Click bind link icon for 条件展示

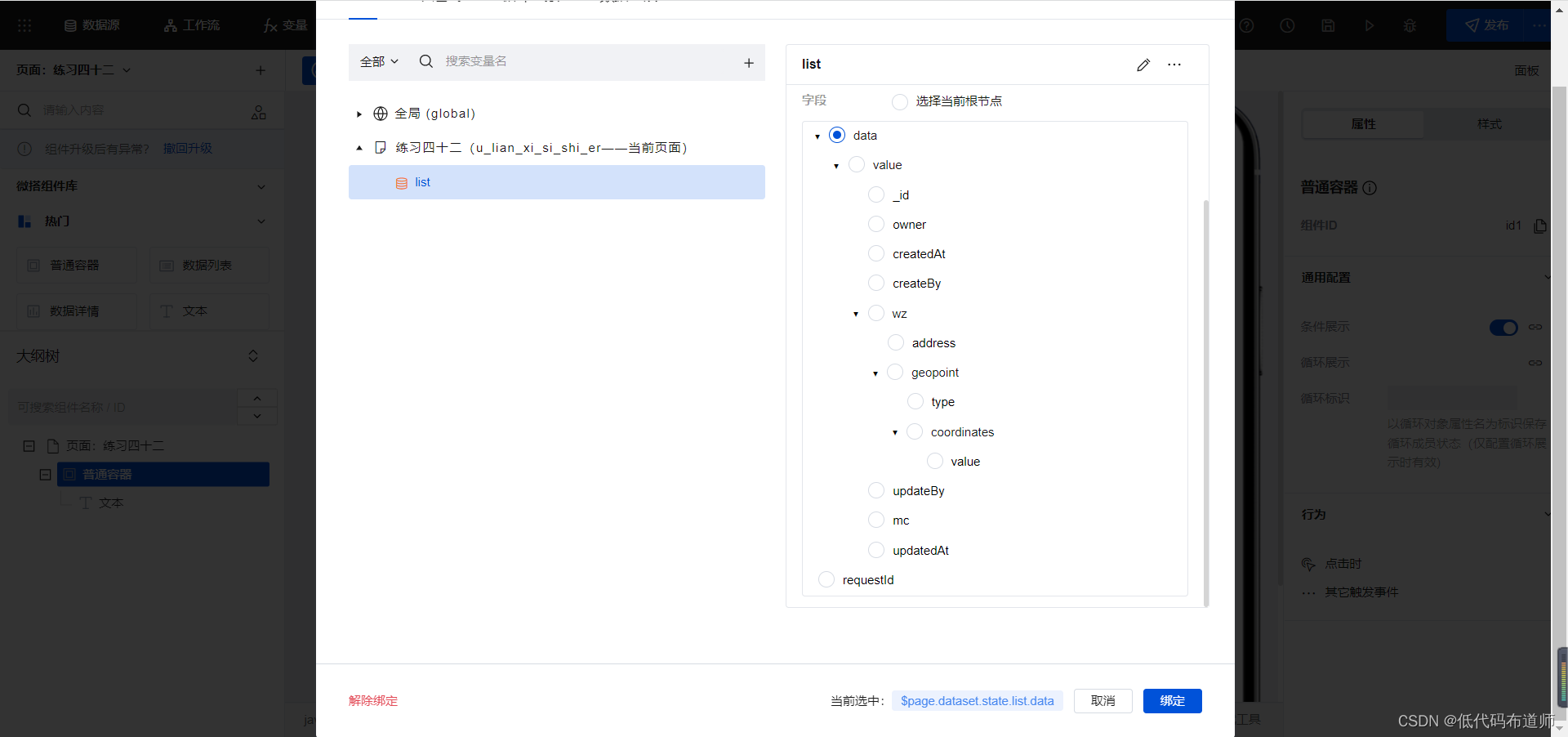[1535, 327]
